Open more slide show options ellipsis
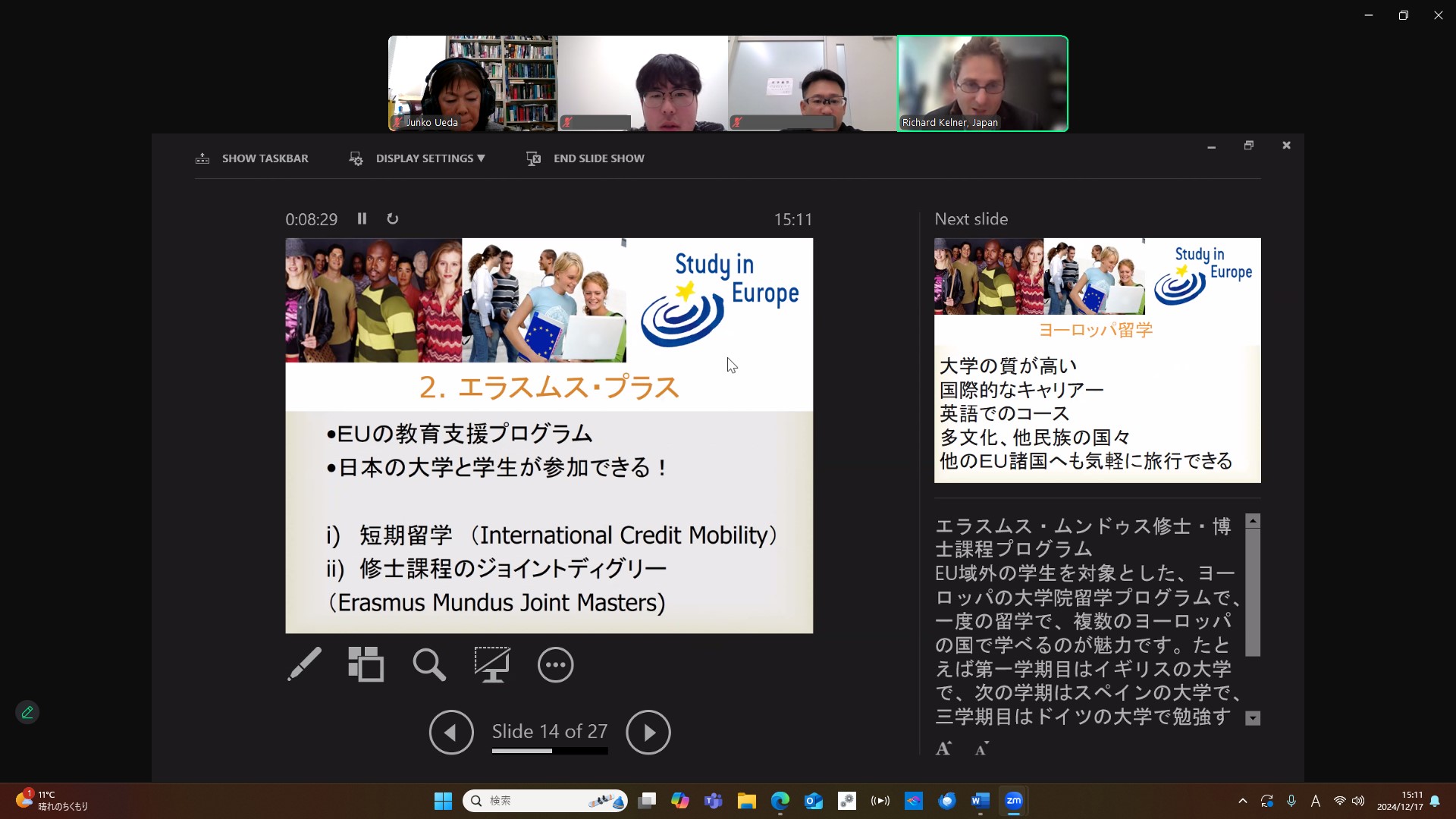Viewport: 1456px width, 819px height. [555, 664]
